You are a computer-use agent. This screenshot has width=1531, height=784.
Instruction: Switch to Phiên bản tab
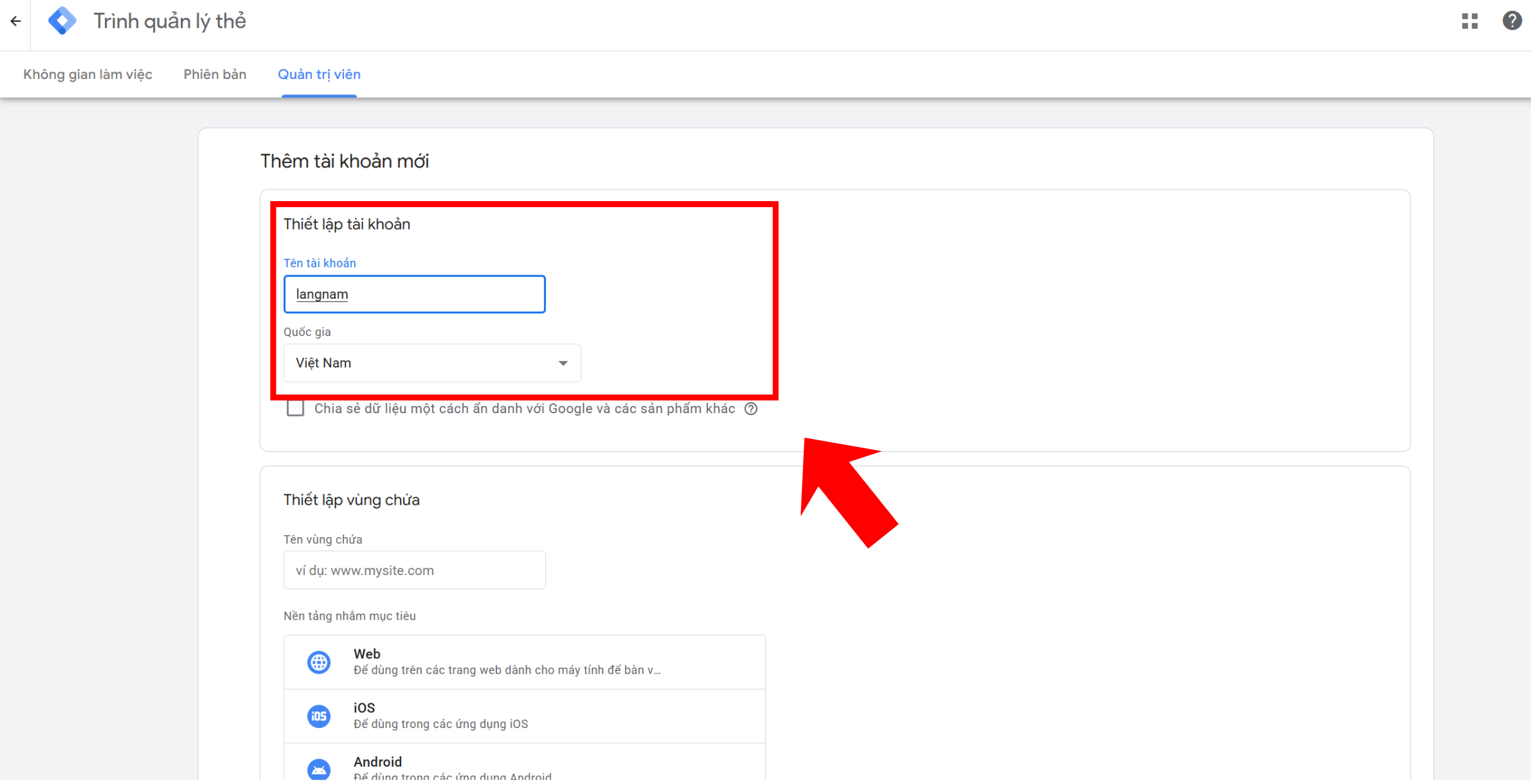tap(214, 75)
